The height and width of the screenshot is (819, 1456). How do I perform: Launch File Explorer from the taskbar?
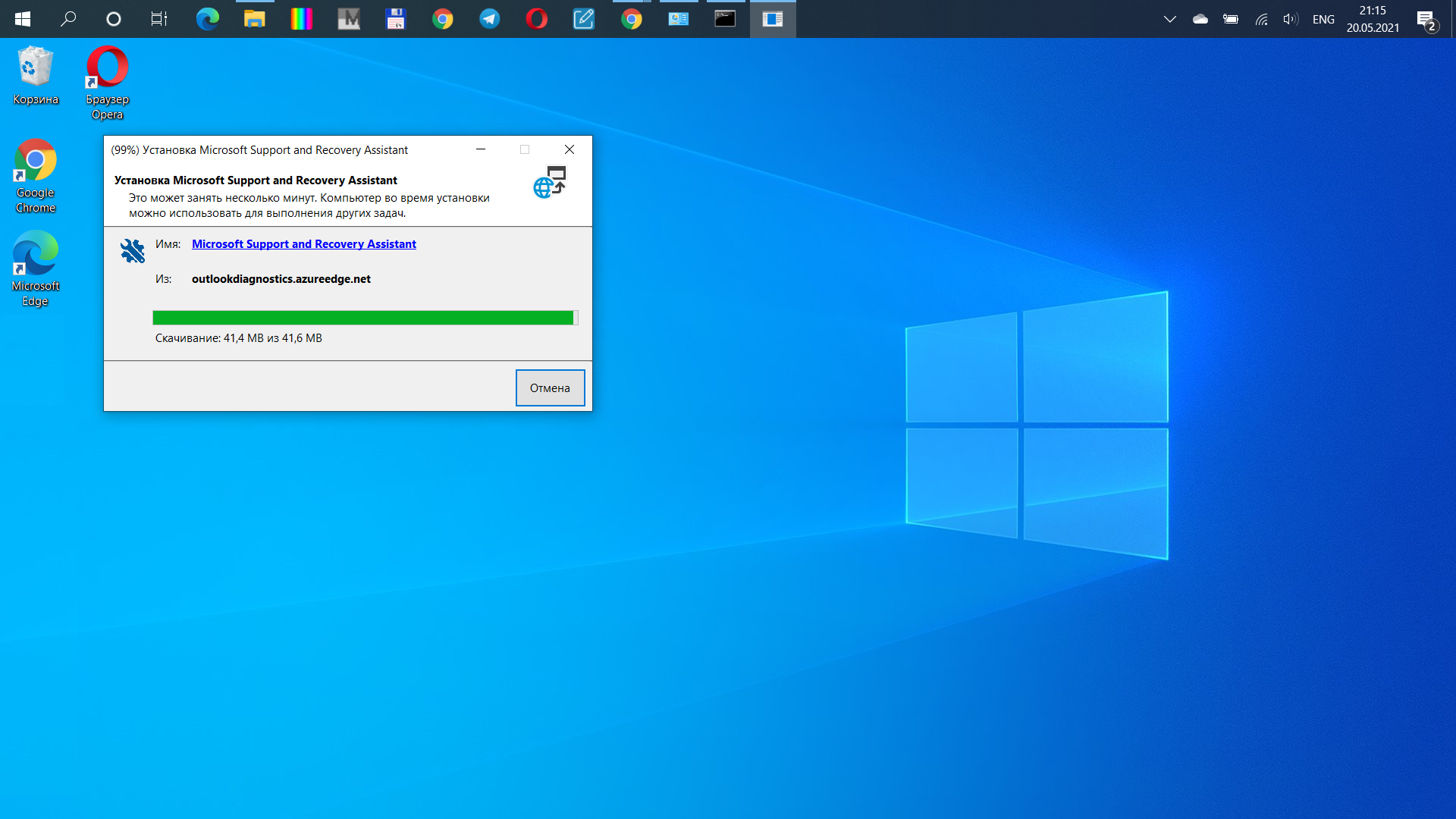[x=254, y=19]
